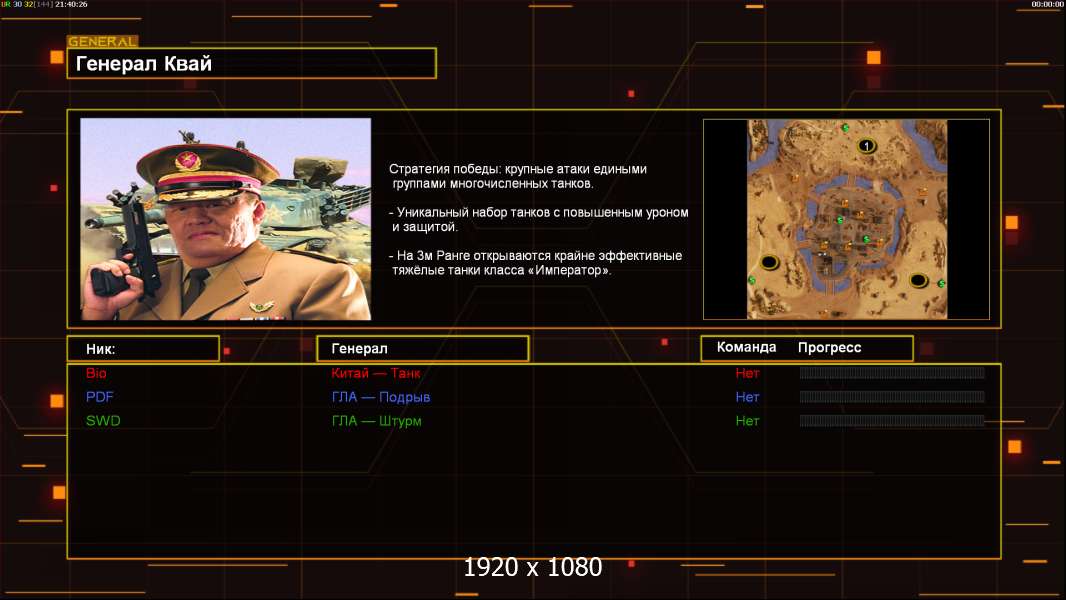Image resolution: width=1066 pixels, height=600 pixels.
Task: Click Bio's loading progress bar
Action: [x=892, y=372]
